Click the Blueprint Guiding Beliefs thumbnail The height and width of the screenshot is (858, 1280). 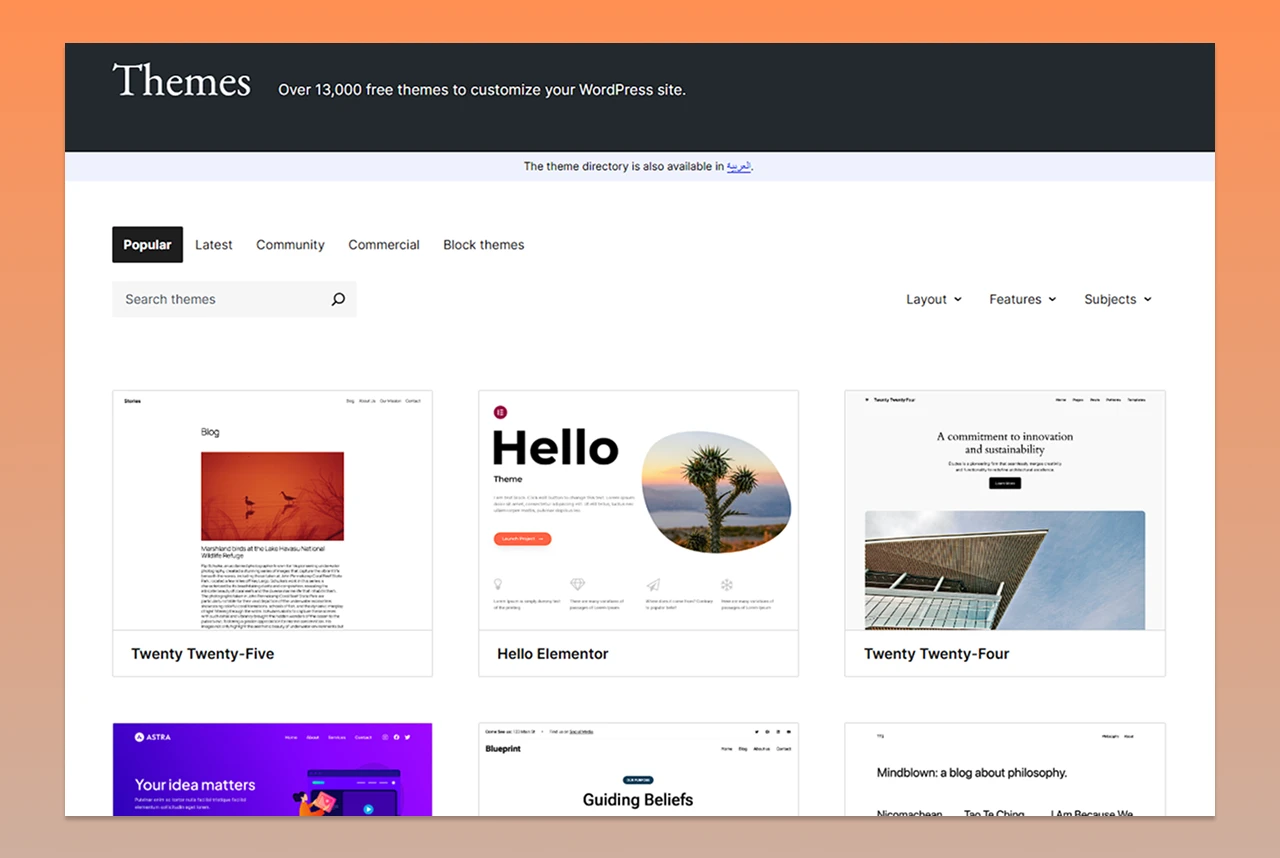point(638,769)
